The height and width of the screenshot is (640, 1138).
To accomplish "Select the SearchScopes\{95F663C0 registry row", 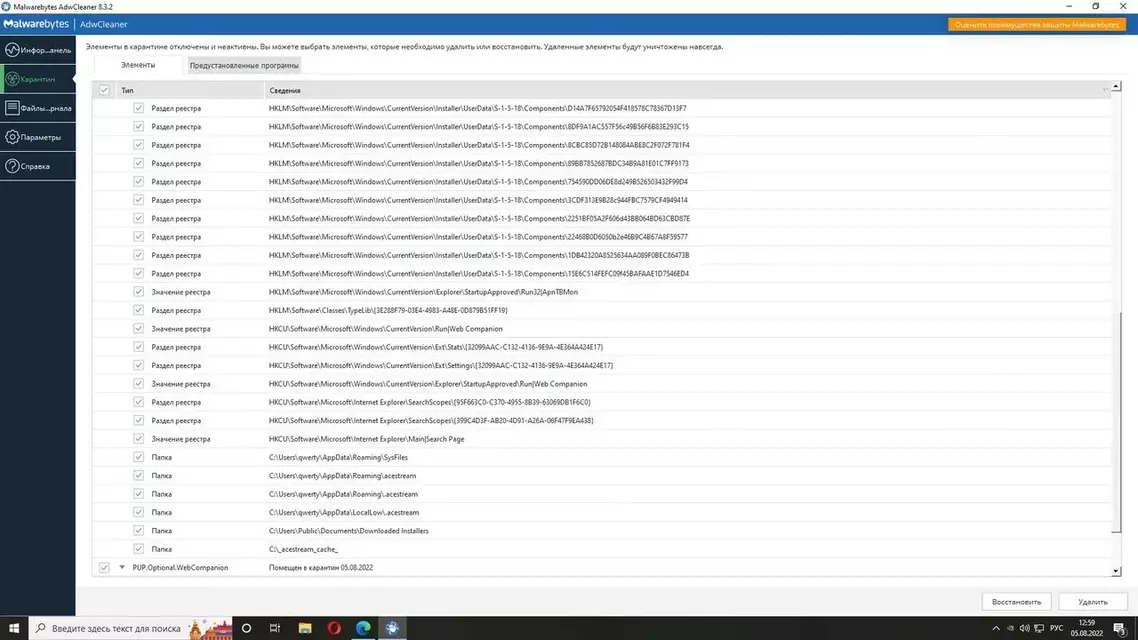I will (x=602, y=402).
